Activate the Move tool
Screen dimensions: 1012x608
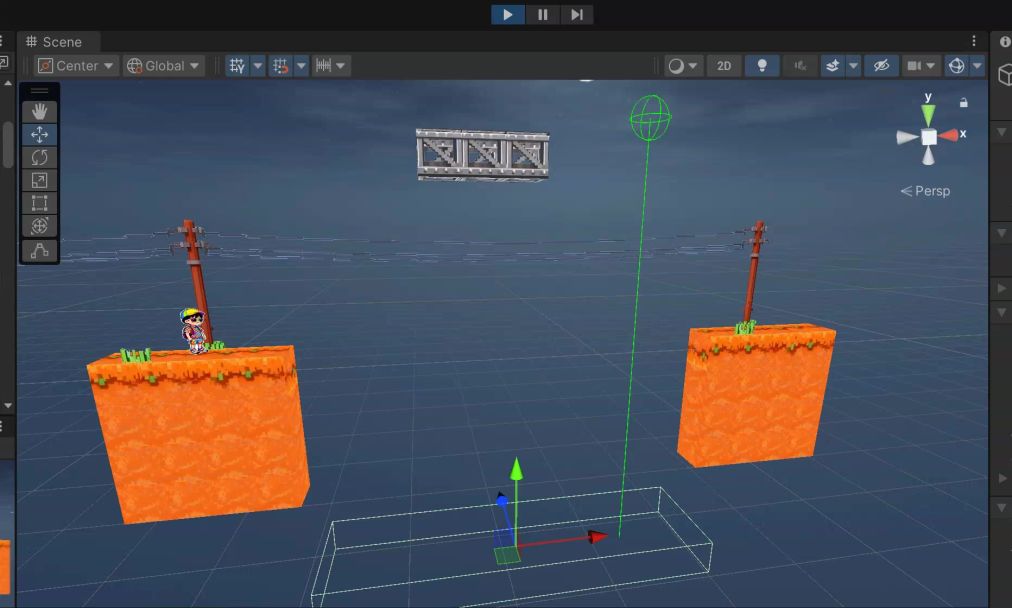40,135
